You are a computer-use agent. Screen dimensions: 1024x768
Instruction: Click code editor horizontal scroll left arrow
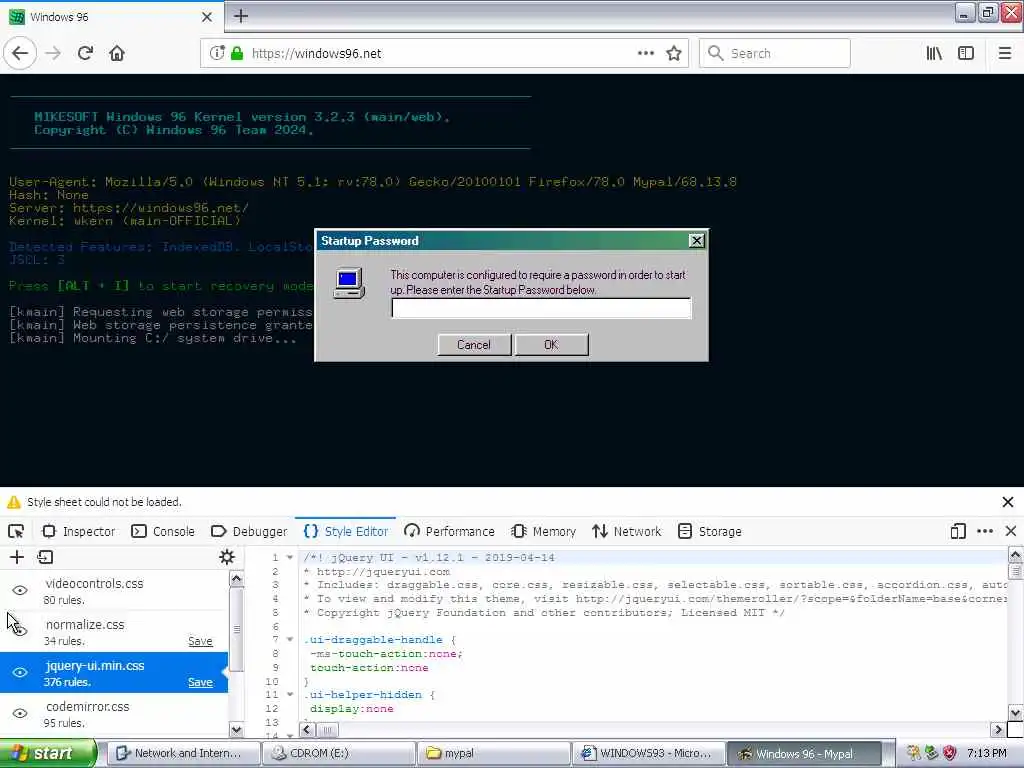(307, 730)
